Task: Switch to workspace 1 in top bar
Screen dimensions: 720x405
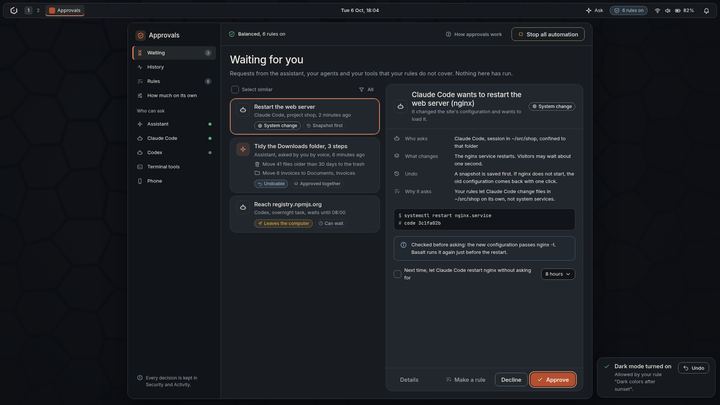Action: 28,10
